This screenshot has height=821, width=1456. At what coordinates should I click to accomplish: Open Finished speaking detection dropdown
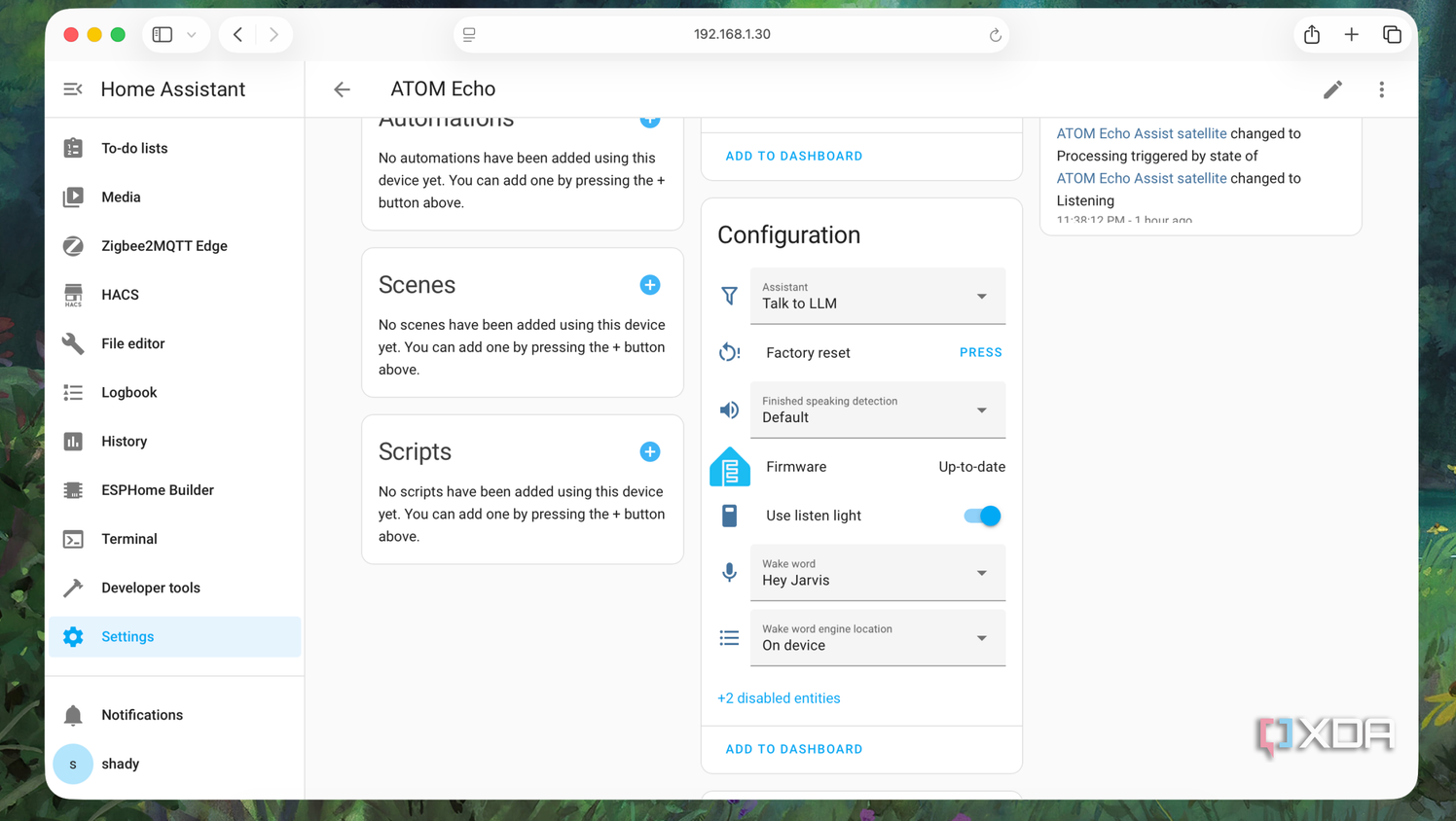click(x=878, y=410)
